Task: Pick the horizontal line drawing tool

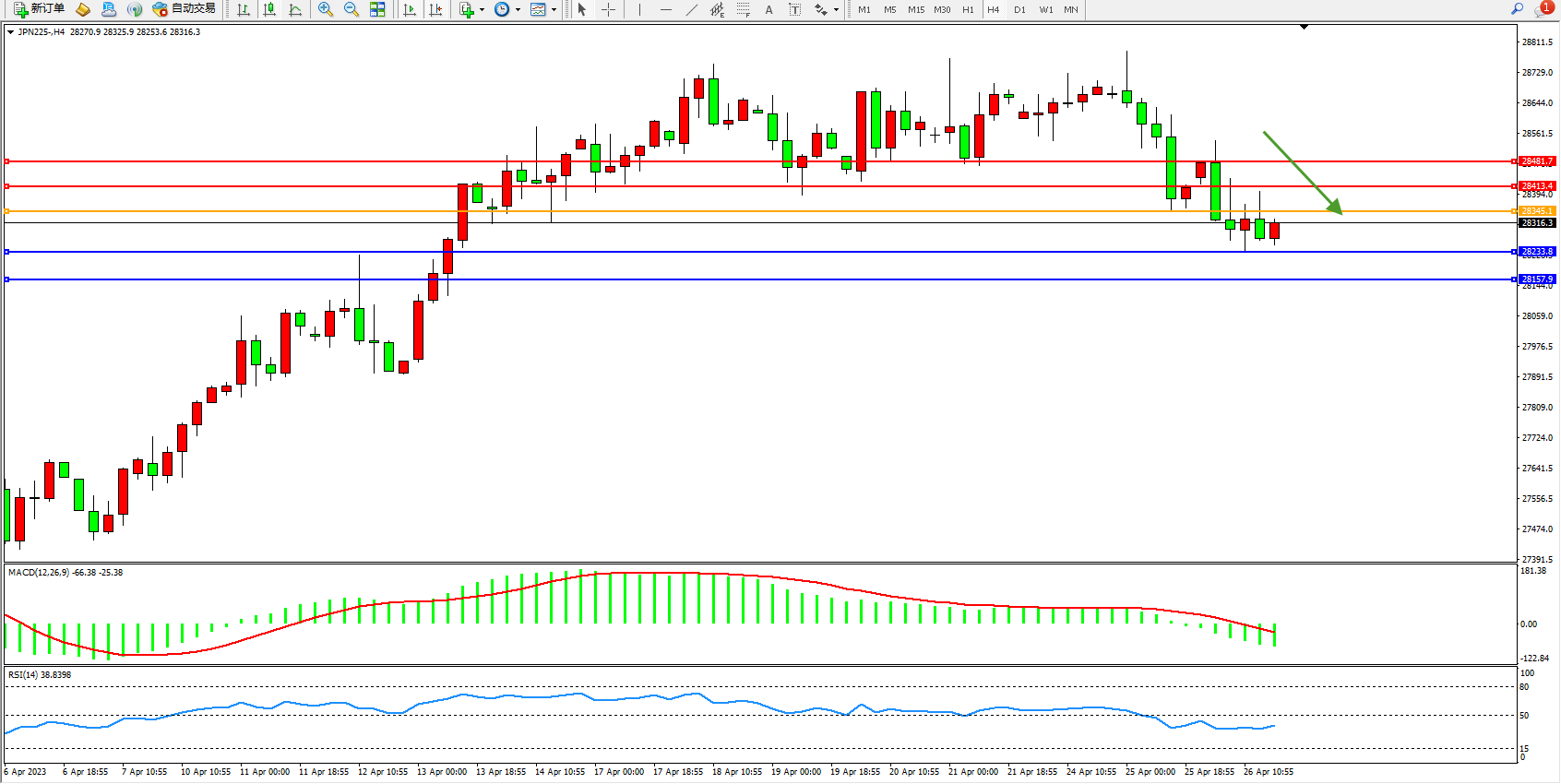Action: coord(665,9)
